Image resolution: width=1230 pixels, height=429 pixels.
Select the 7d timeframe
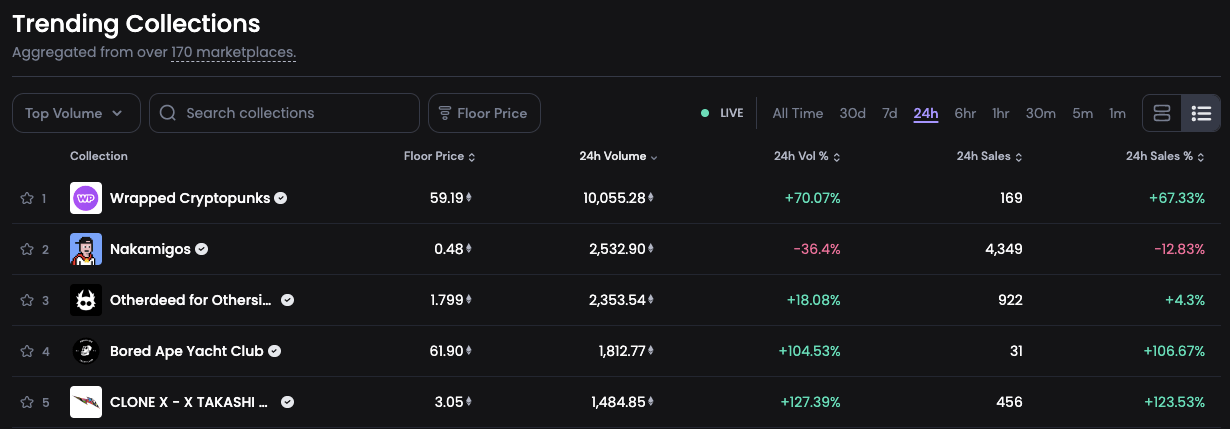889,113
